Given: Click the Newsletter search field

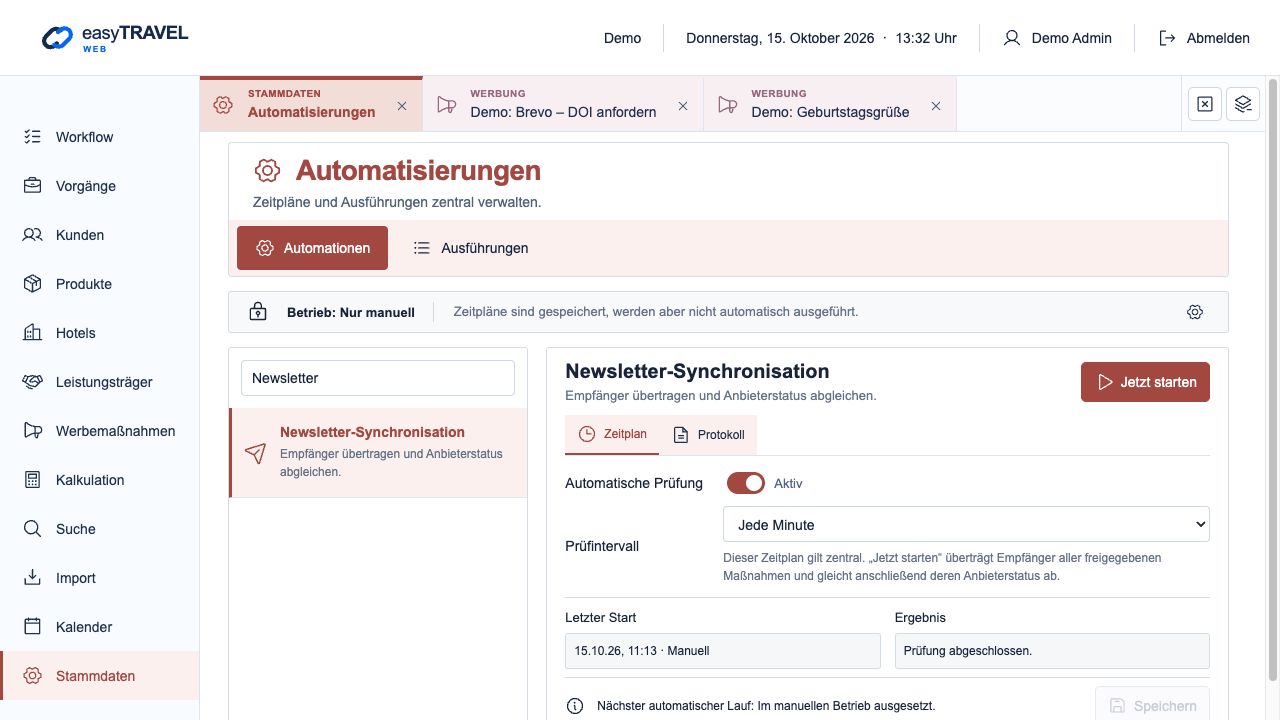Looking at the screenshot, I should click(378, 378).
